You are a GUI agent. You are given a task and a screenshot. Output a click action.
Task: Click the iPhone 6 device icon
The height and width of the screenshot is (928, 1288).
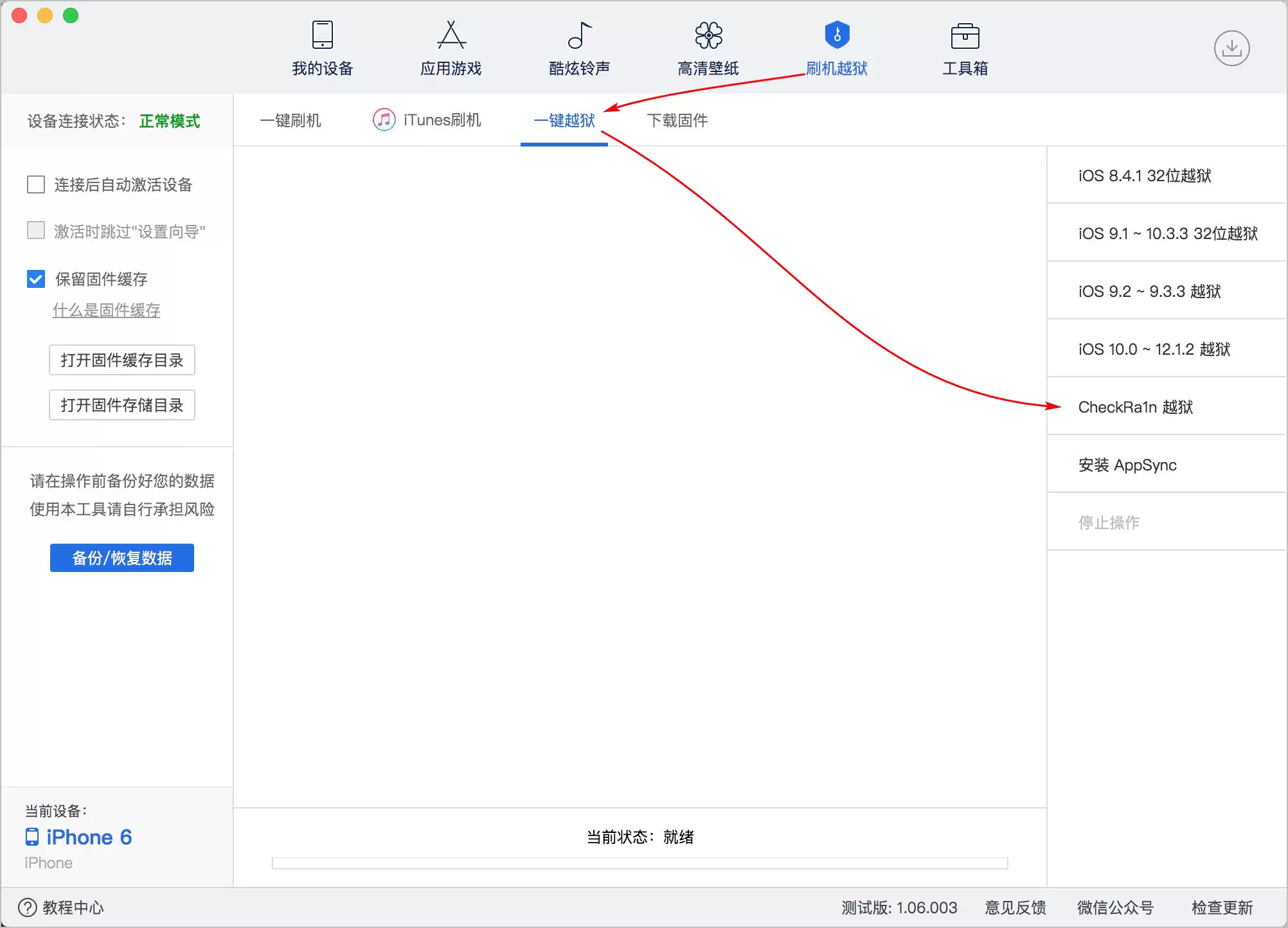32,837
